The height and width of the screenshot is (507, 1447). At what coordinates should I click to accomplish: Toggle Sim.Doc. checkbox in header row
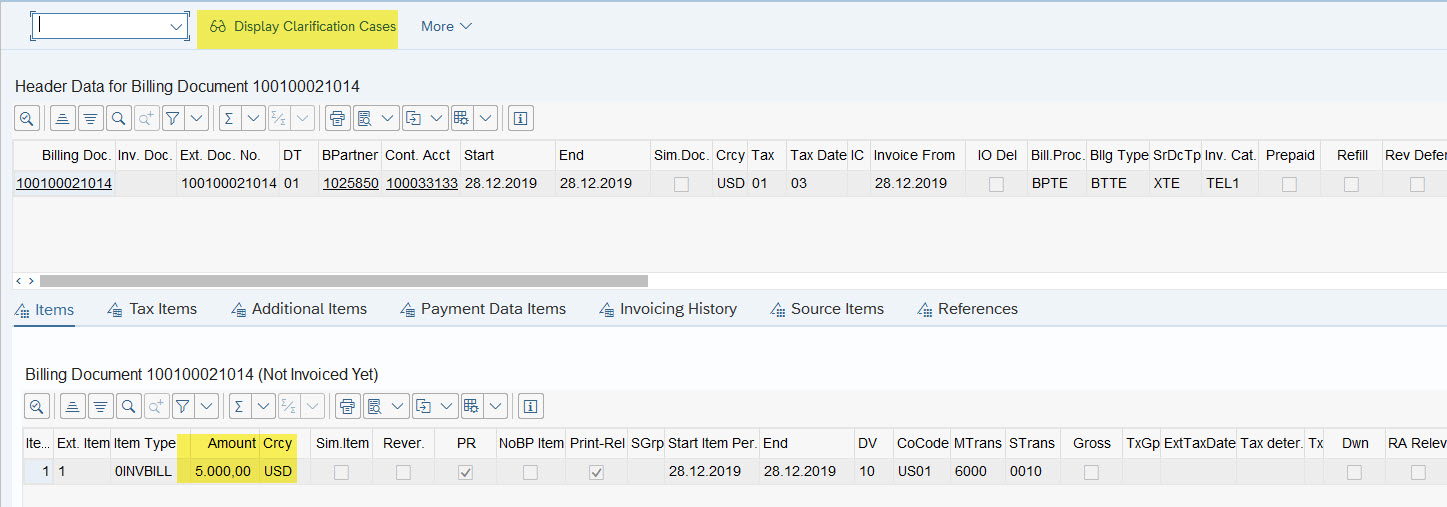click(681, 184)
